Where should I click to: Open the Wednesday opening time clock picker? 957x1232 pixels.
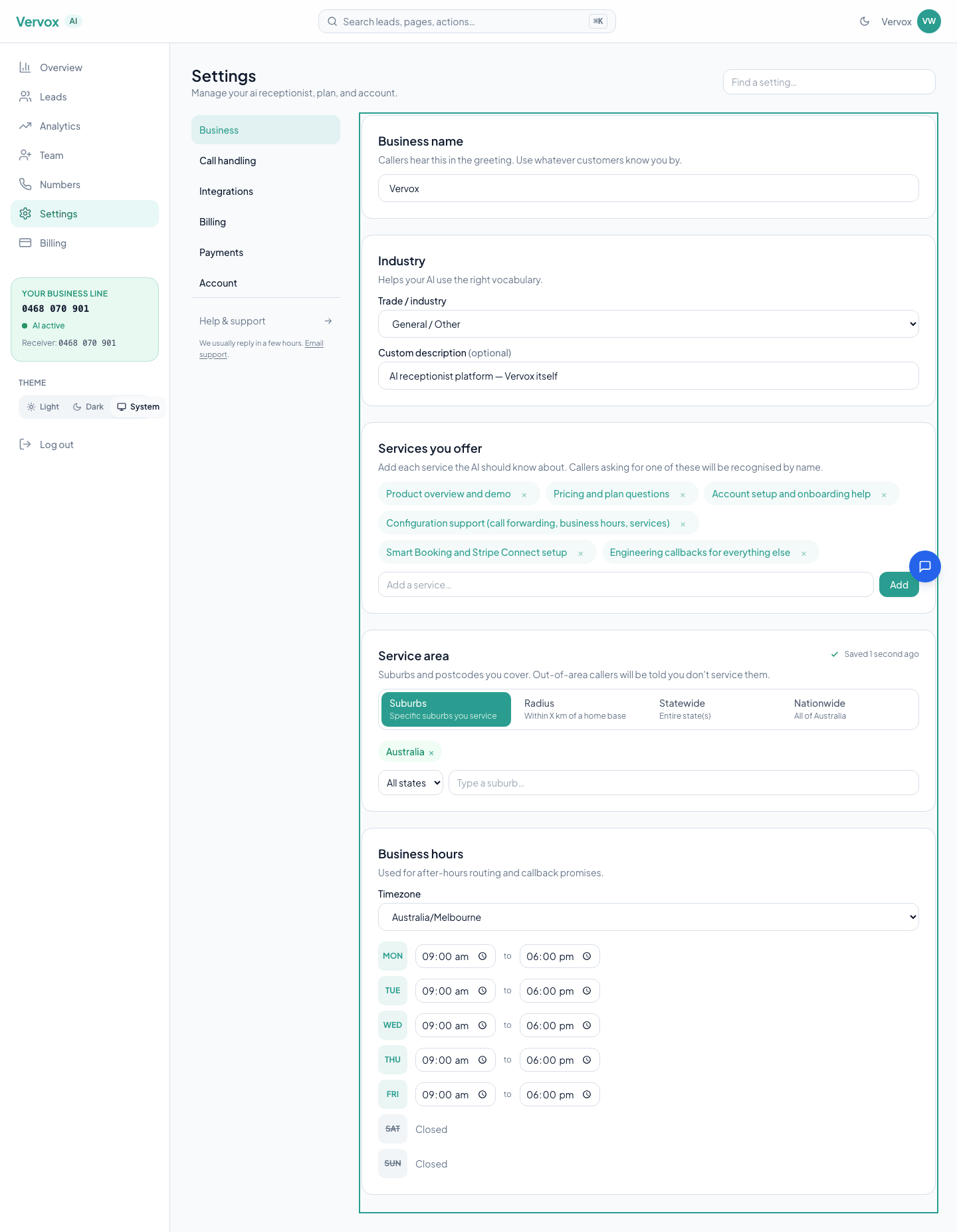point(482,1025)
